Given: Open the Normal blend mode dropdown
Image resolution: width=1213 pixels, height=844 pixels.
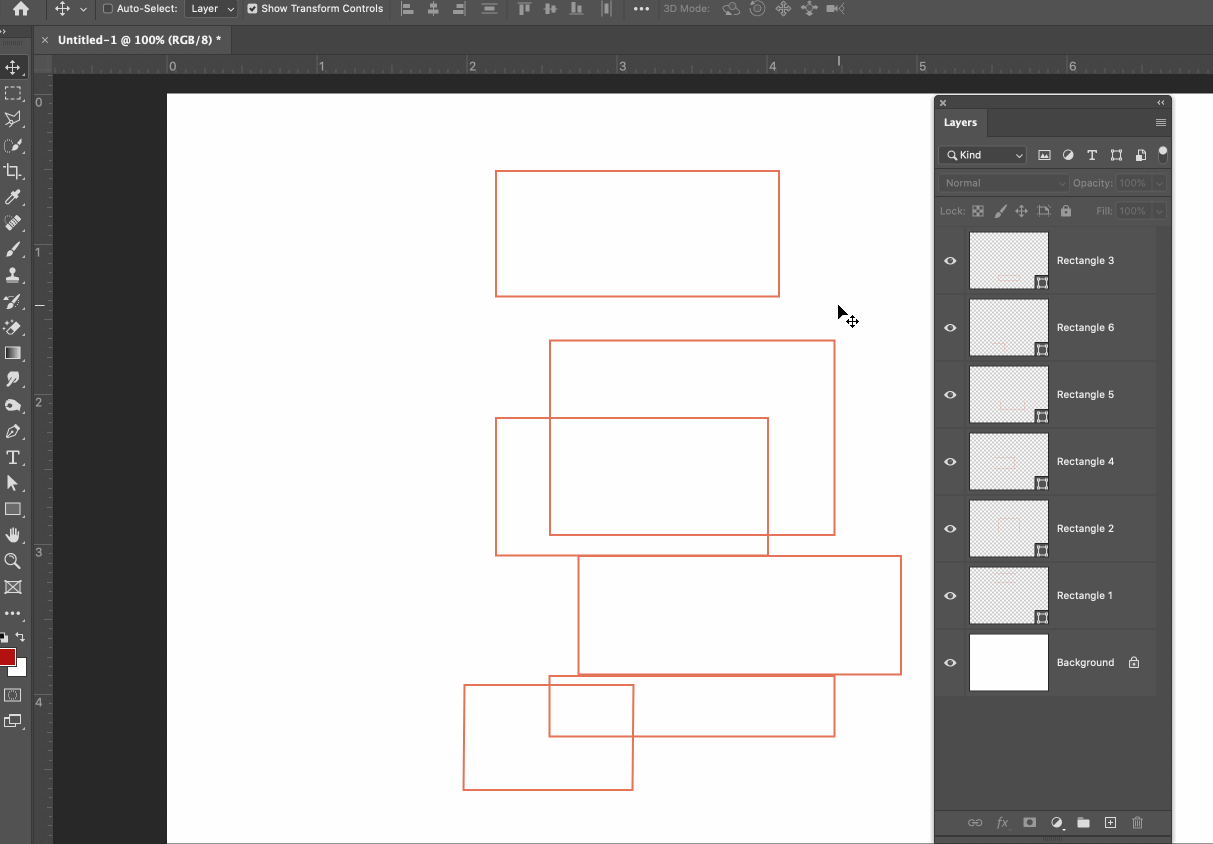Looking at the screenshot, I should tap(1004, 183).
